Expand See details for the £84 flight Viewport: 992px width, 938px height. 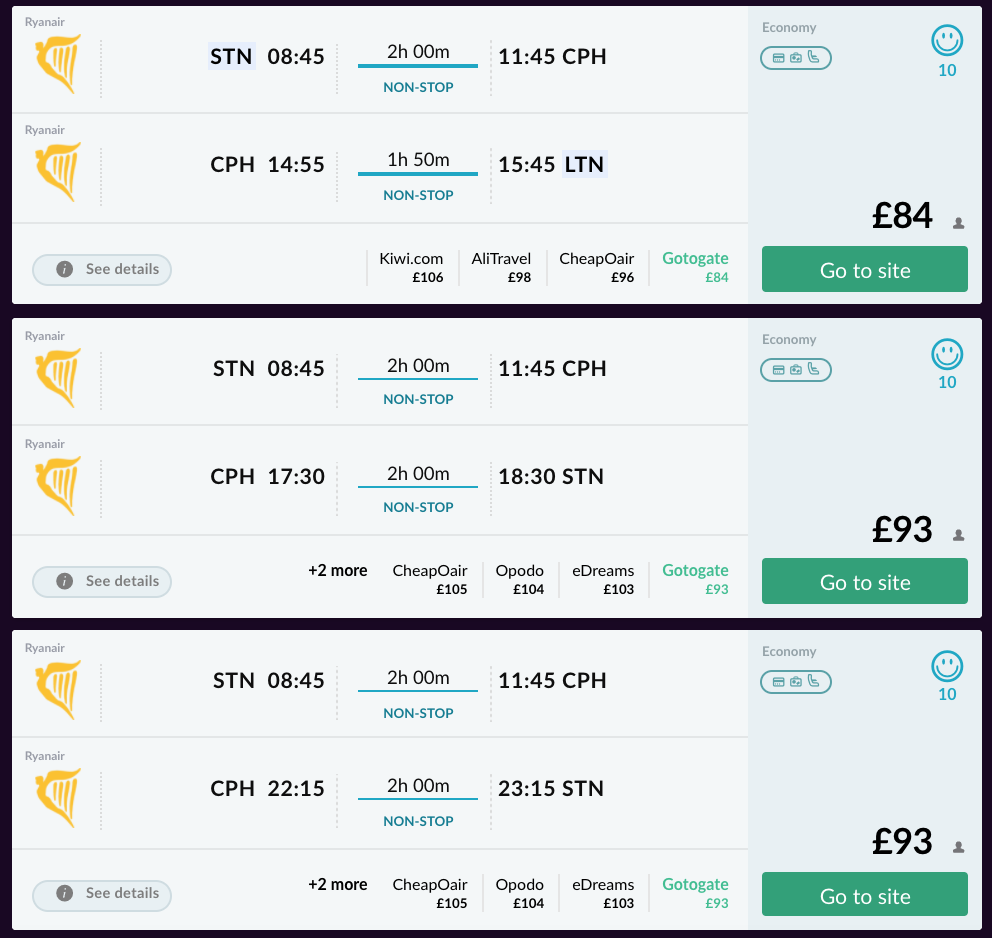click(x=102, y=269)
